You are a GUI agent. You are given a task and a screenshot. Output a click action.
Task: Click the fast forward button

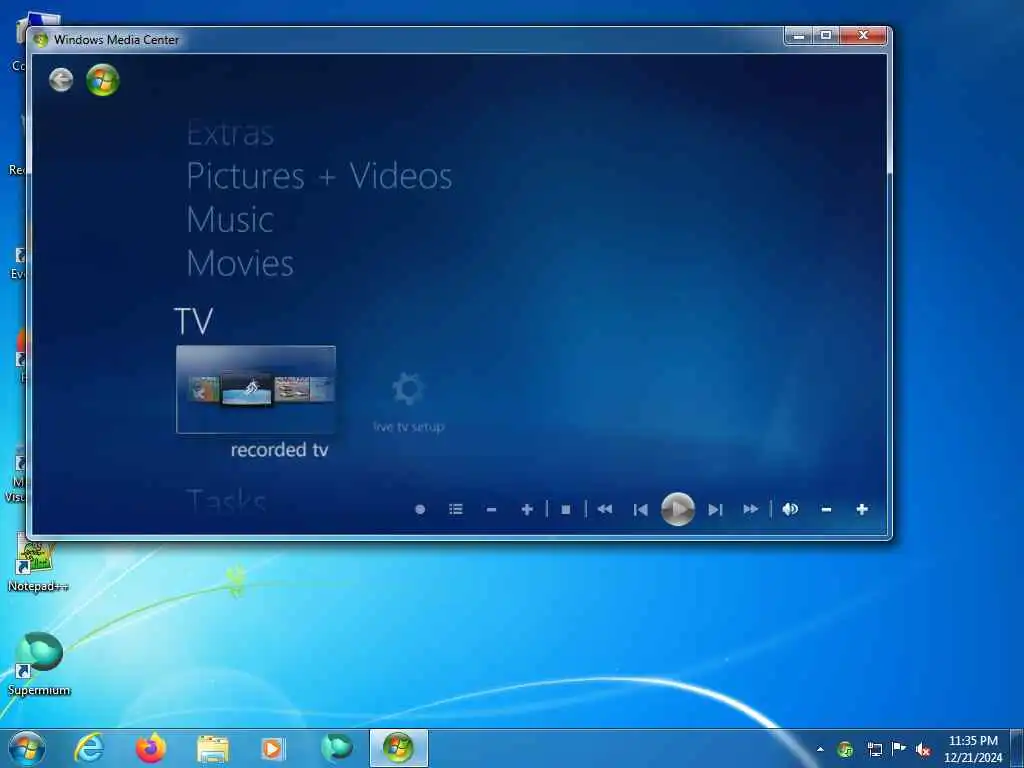click(751, 509)
